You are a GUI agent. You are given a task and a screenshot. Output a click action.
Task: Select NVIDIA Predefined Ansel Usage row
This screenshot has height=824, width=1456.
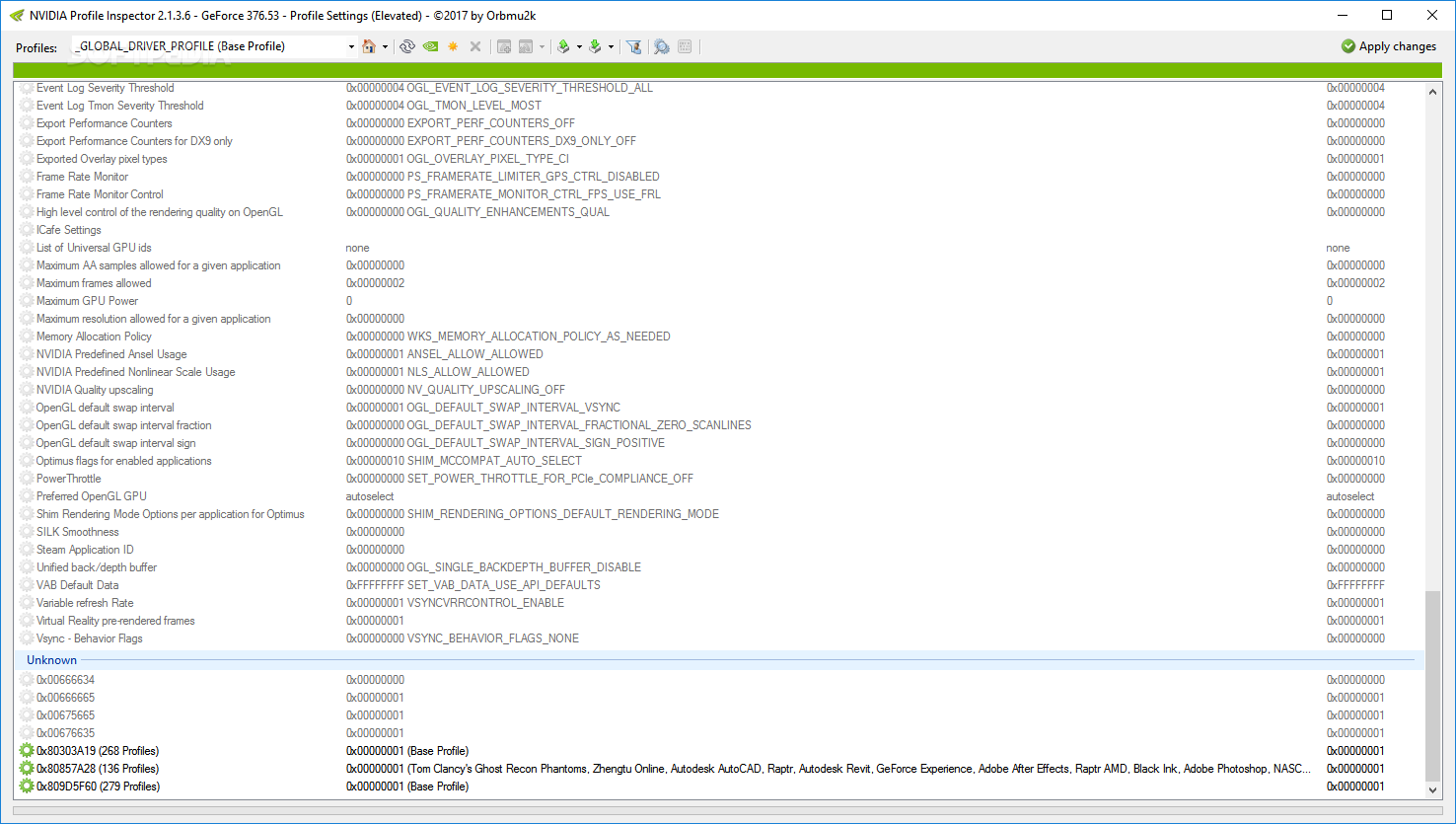click(x=719, y=354)
